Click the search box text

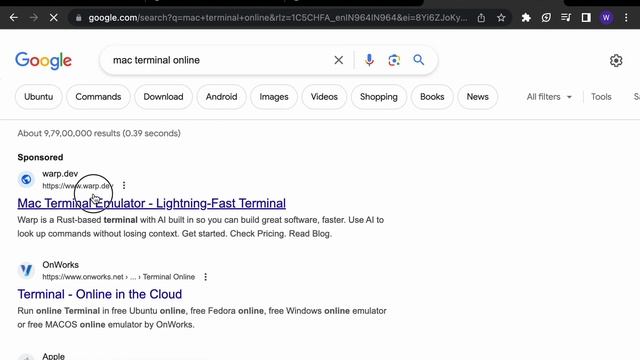click(156, 60)
